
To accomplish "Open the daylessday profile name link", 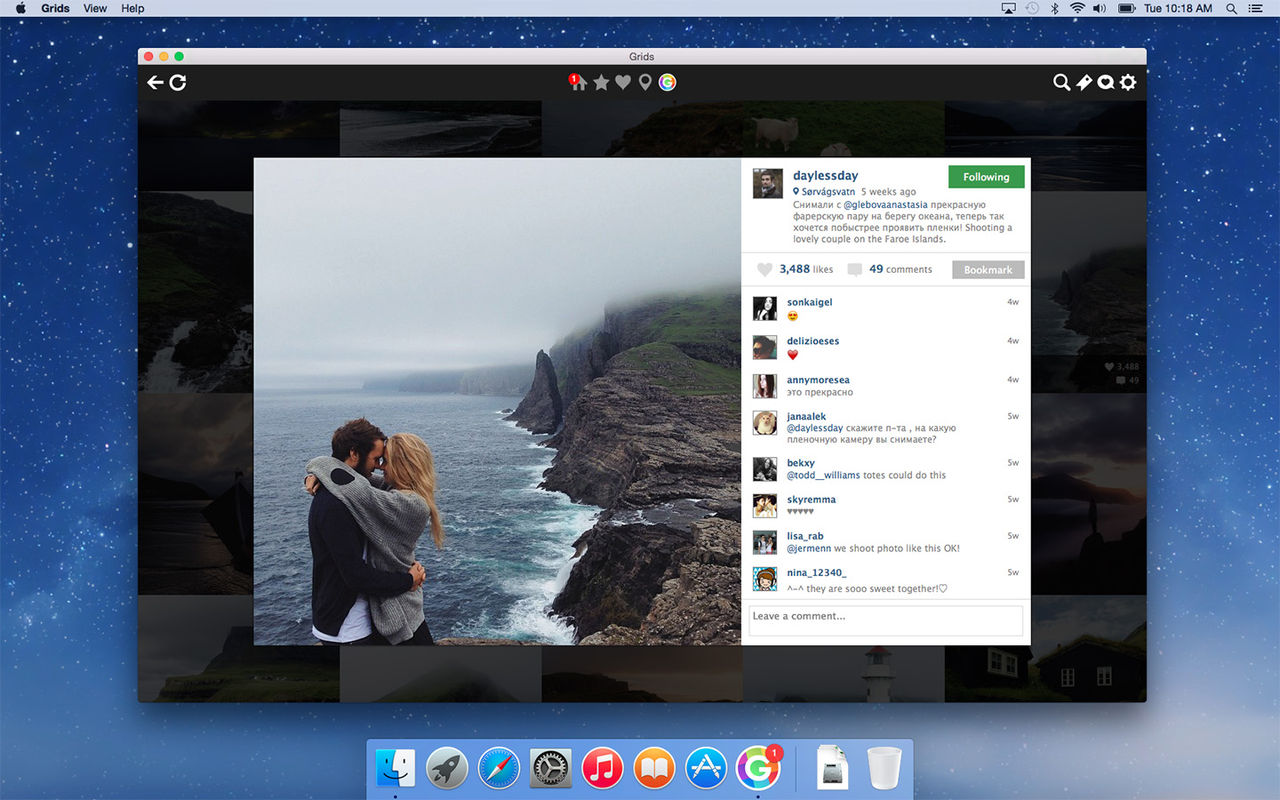I will 825,176.
